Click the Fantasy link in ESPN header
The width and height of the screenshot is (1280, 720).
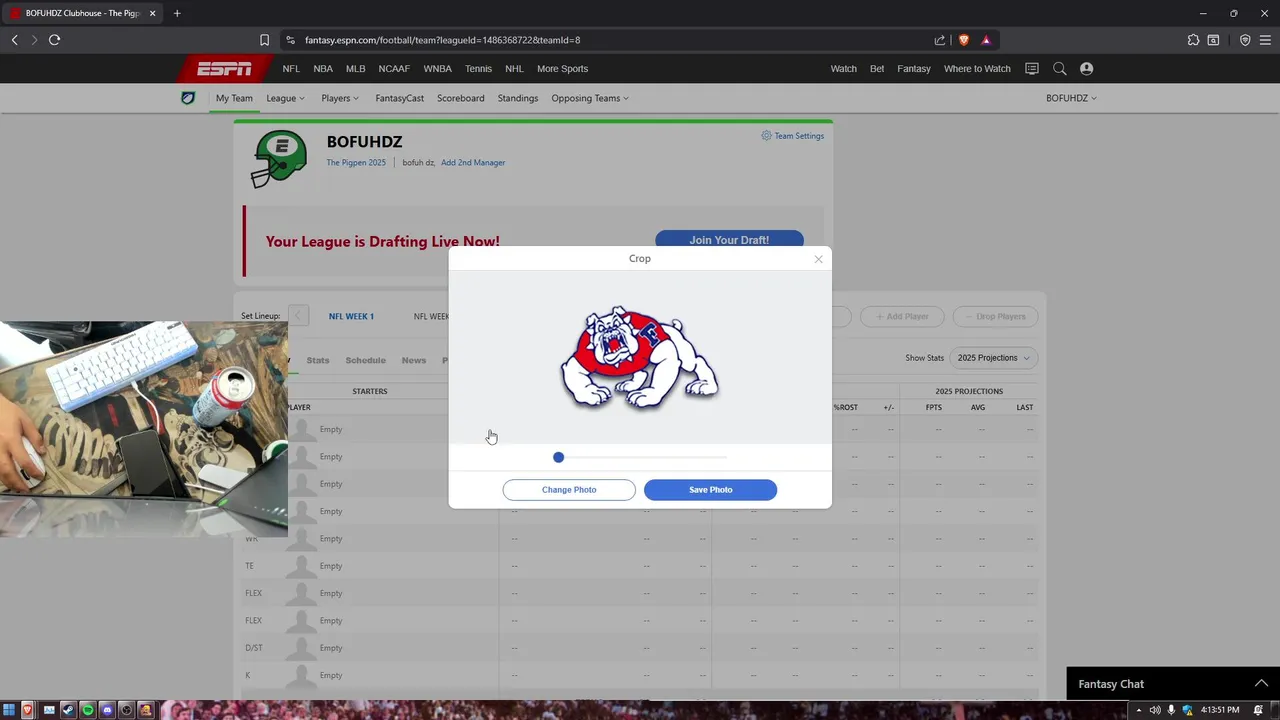pyautogui.click(x=914, y=69)
